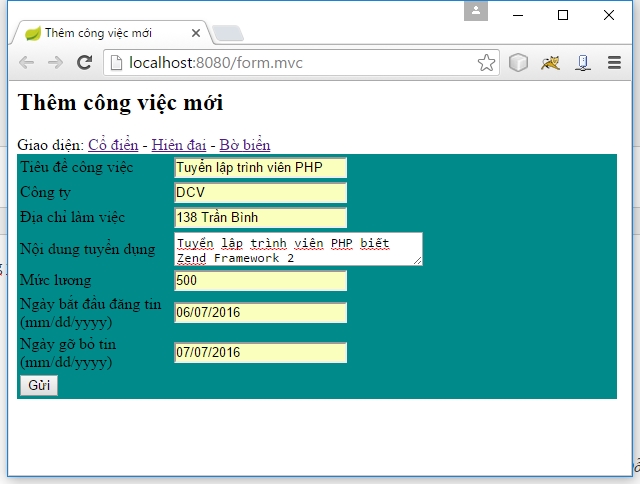Select the page icon in the address bar
Screen dimensions: 640x484
tap(116, 63)
